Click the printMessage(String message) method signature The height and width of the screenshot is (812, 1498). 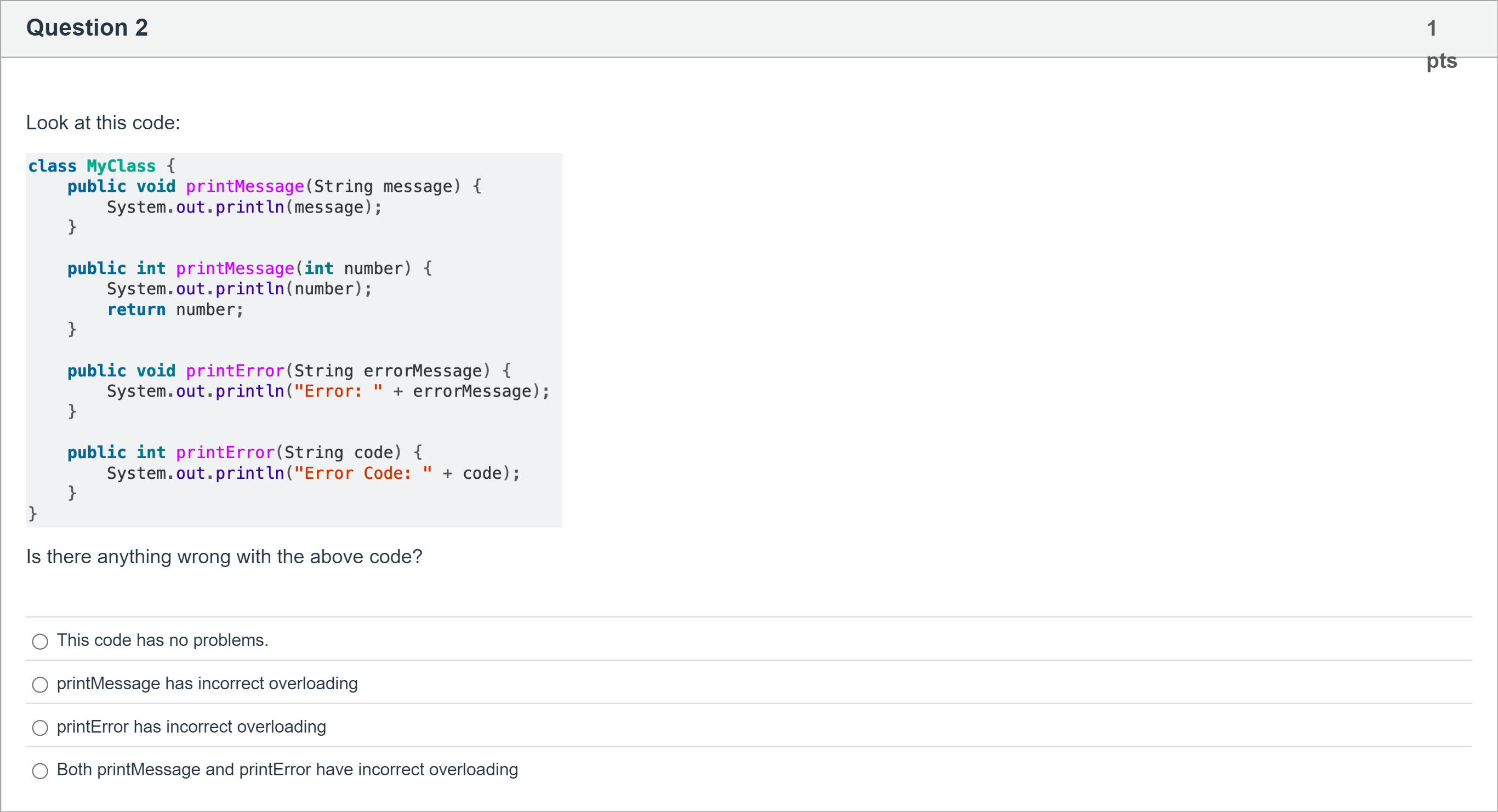275,187
